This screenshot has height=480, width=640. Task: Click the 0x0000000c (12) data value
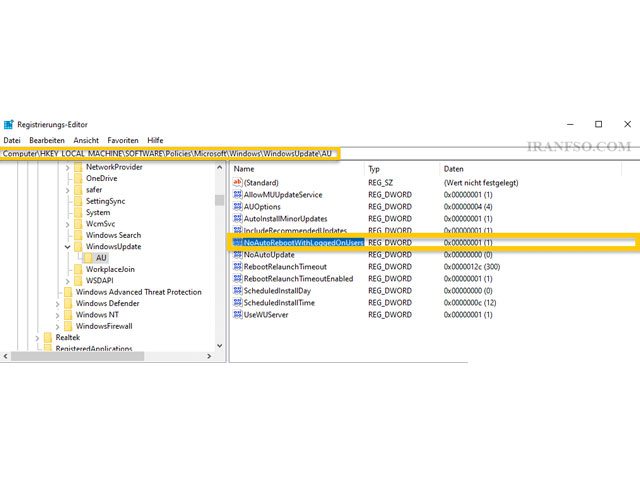(x=470, y=303)
